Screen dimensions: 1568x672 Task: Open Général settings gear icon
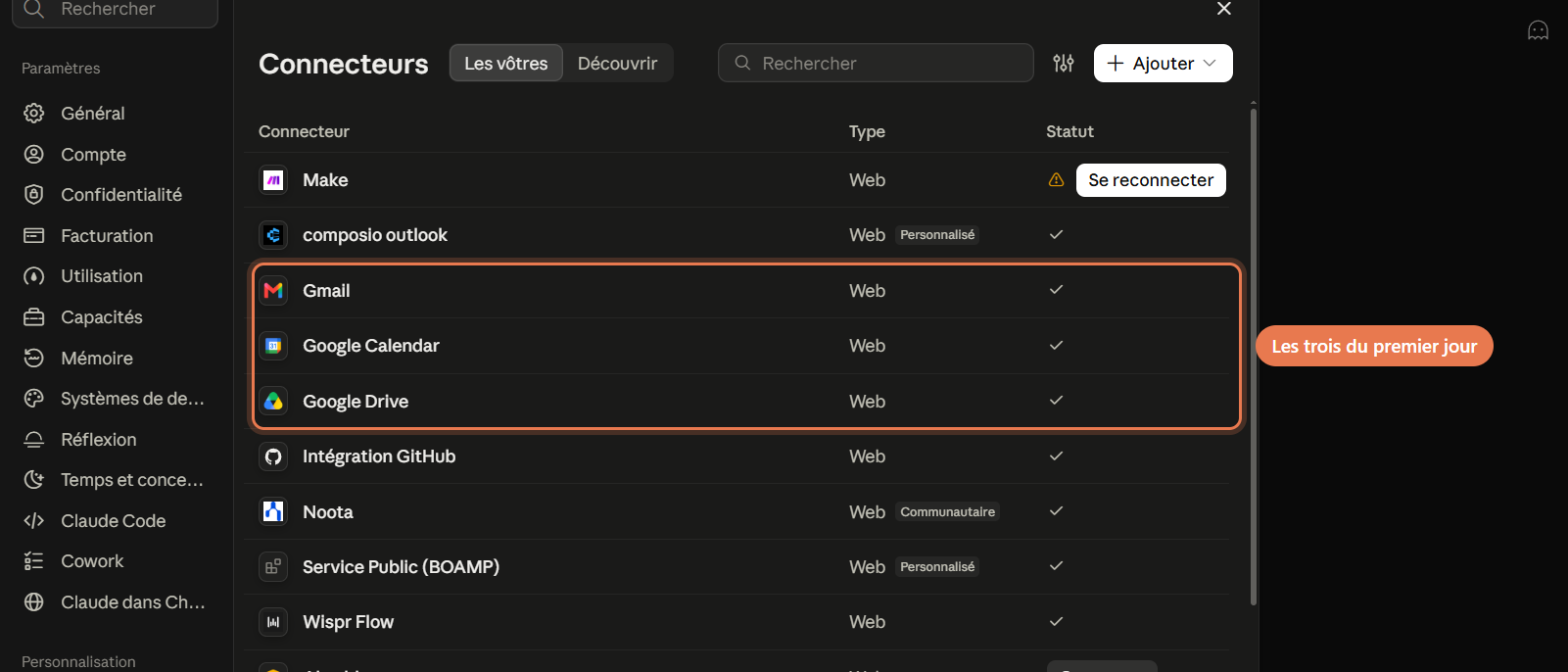pos(34,113)
